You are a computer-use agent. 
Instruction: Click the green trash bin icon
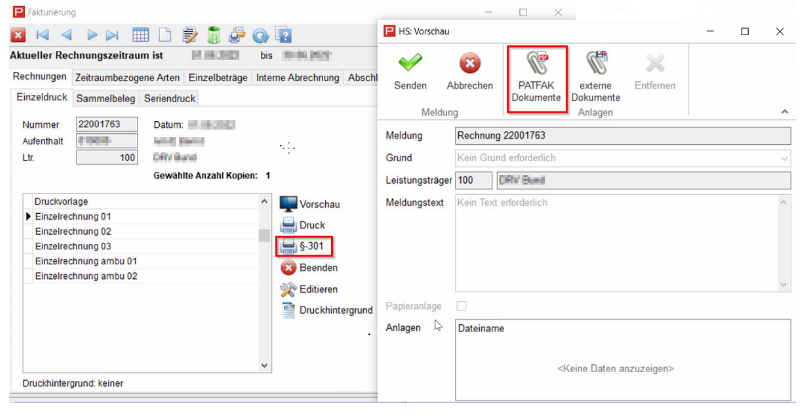212,35
